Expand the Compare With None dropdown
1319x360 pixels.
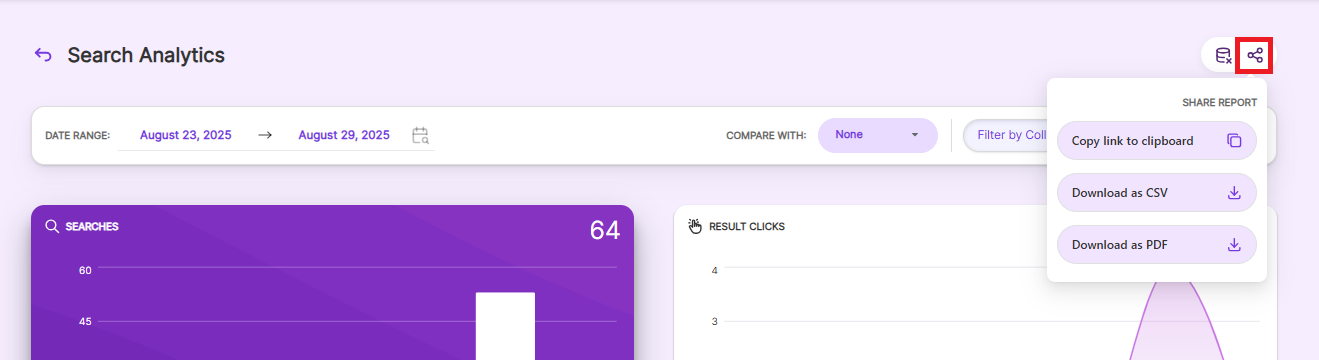(x=877, y=135)
